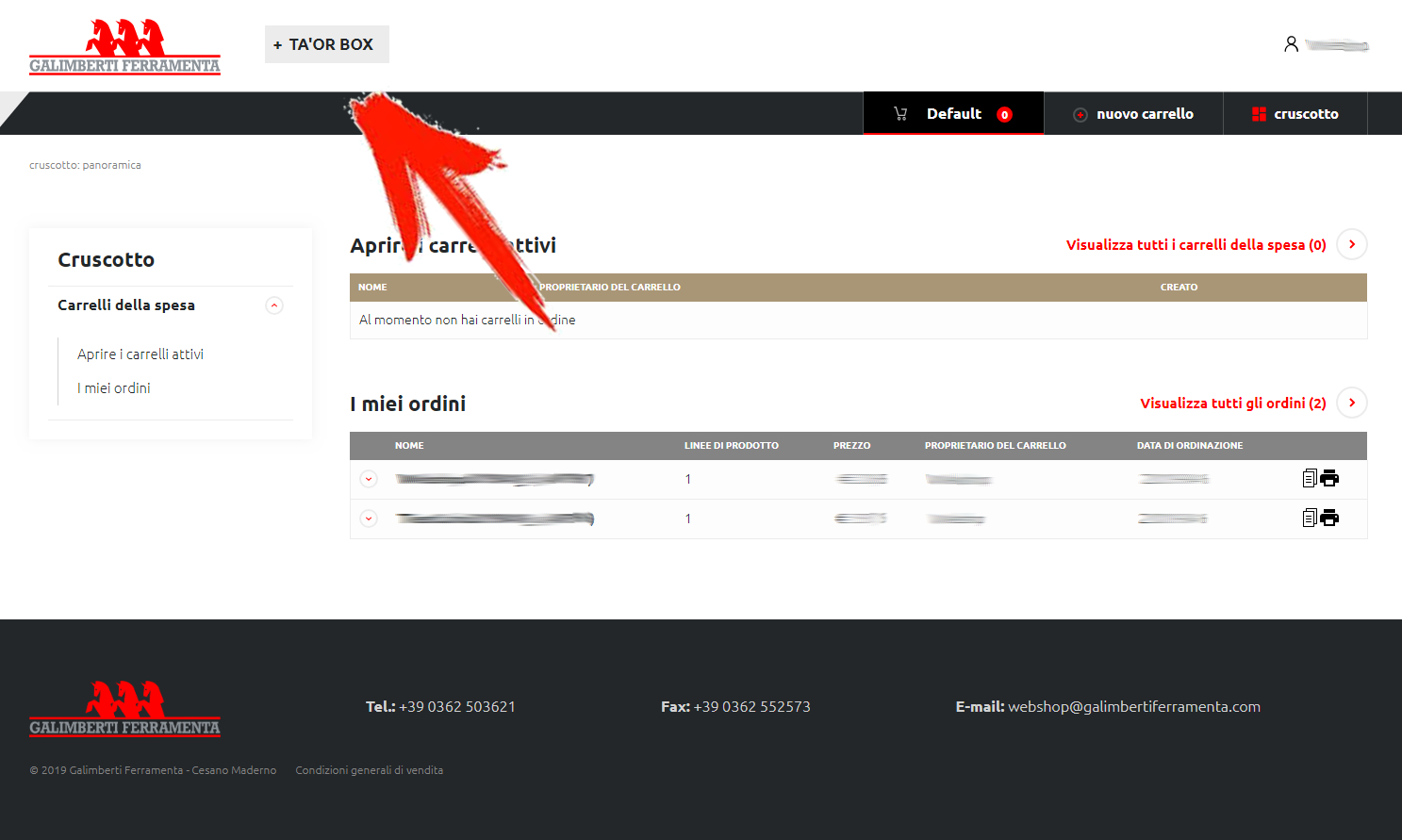Click the red cruscotto grid icon
Viewport: 1402px width, 840px height.
[x=1259, y=114]
